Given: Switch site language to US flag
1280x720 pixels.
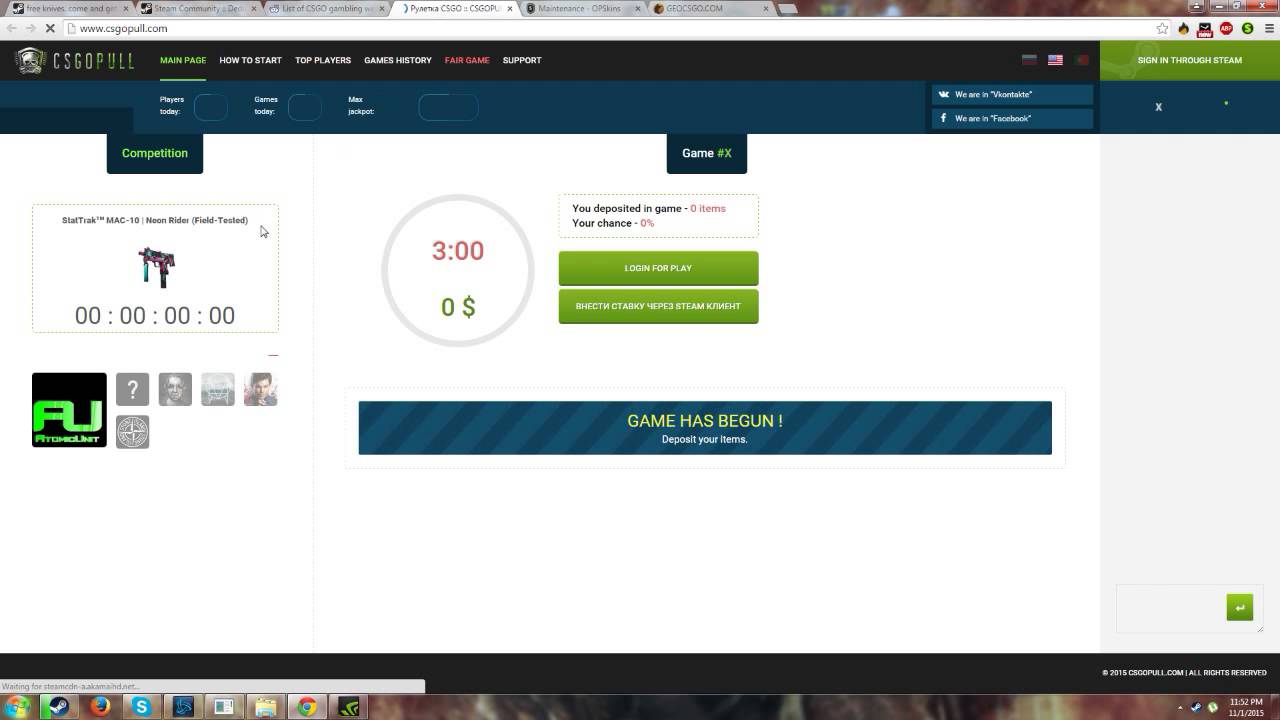Looking at the screenshot, I should (x=1055, y=60).
